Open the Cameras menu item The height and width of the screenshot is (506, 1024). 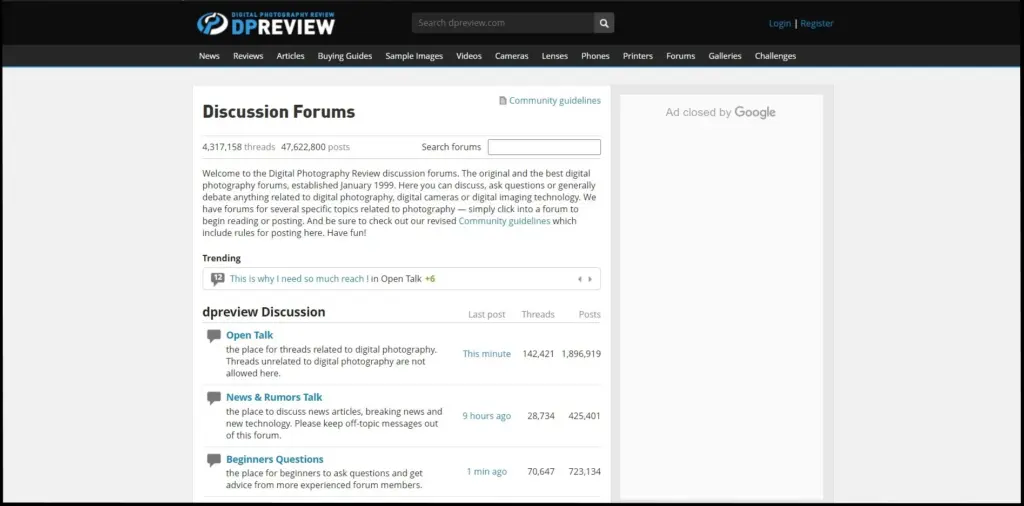[511, 56]
